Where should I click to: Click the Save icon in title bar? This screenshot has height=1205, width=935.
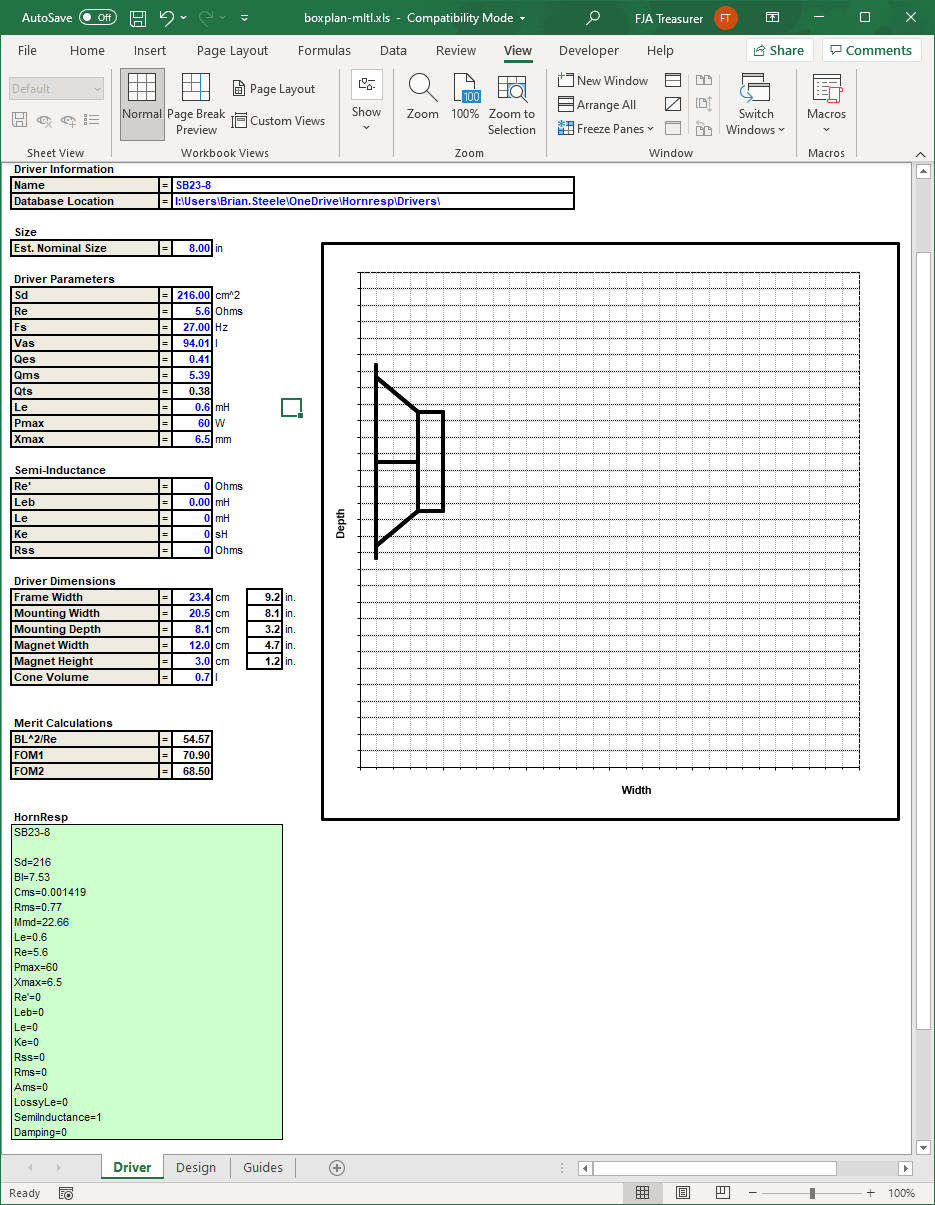pos(138,18)
